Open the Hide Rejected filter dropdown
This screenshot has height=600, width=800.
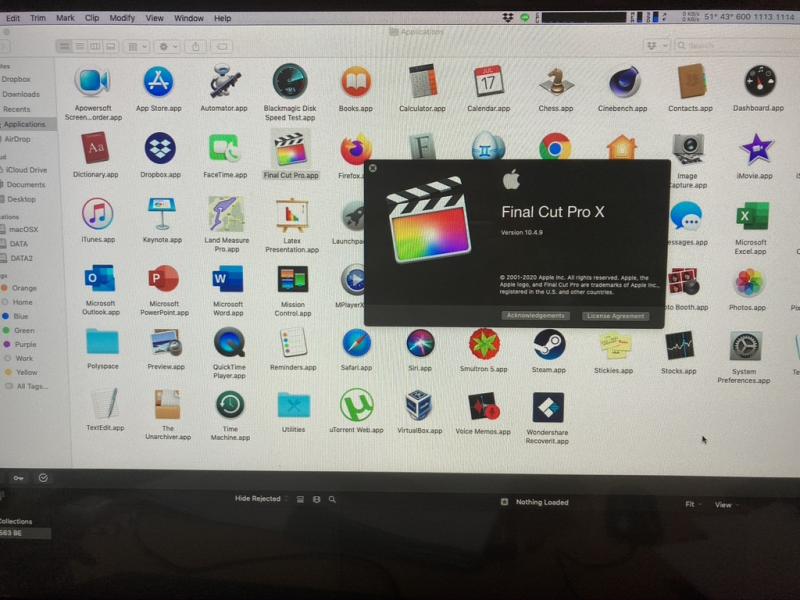coord(261,498)
